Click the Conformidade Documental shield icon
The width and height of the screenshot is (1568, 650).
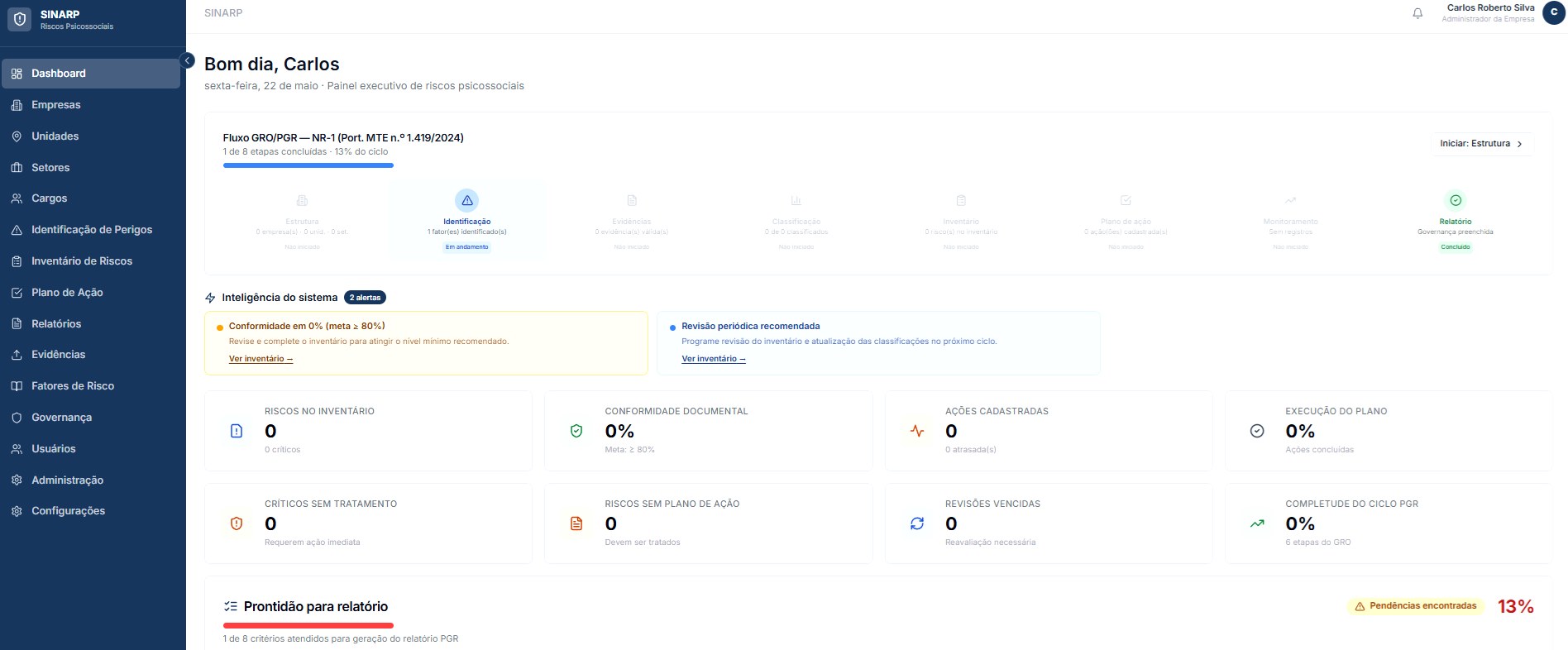pyautogui.click(x=576, y=431)
